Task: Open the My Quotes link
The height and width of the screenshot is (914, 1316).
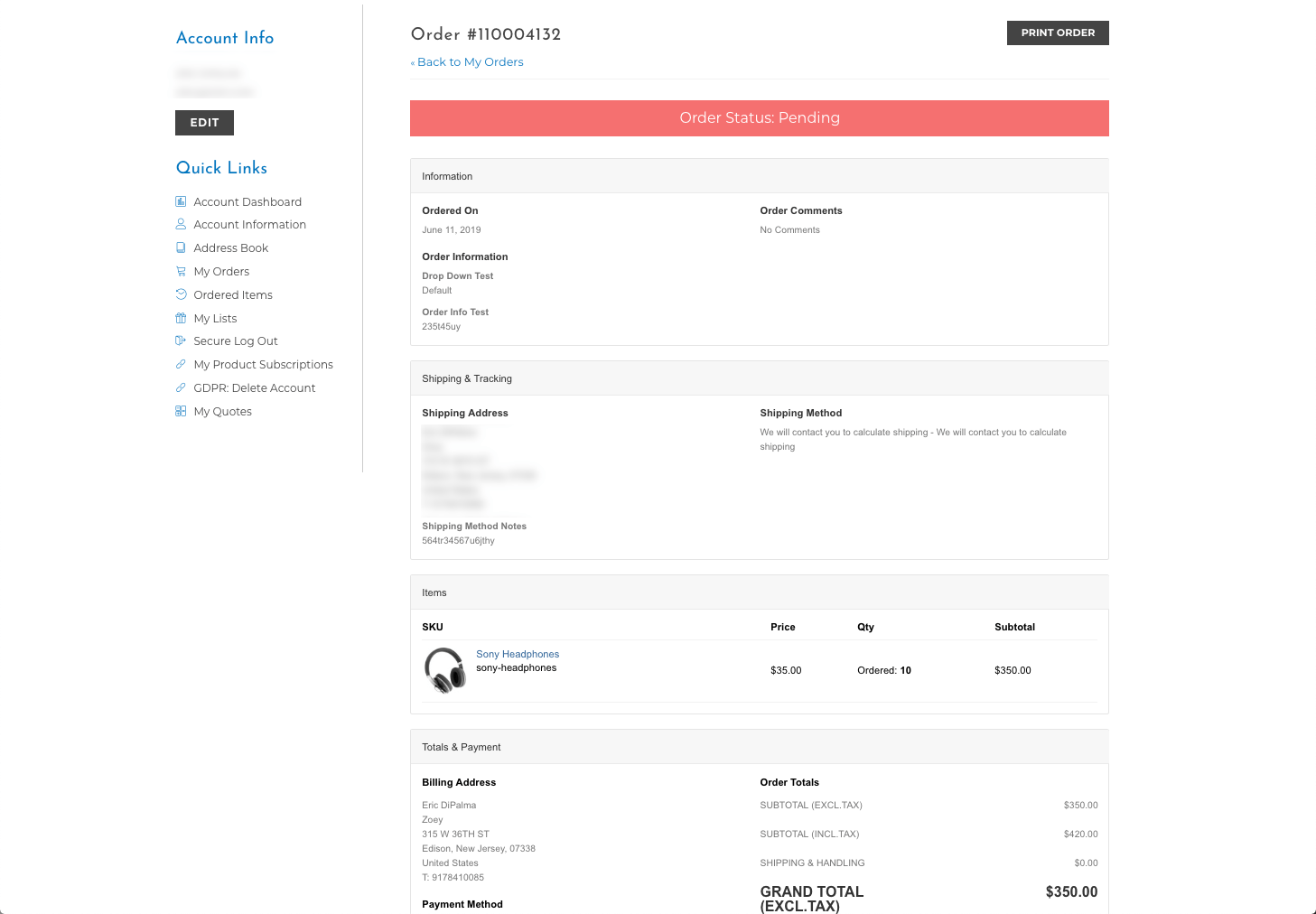Action: [x=222, y=411]
